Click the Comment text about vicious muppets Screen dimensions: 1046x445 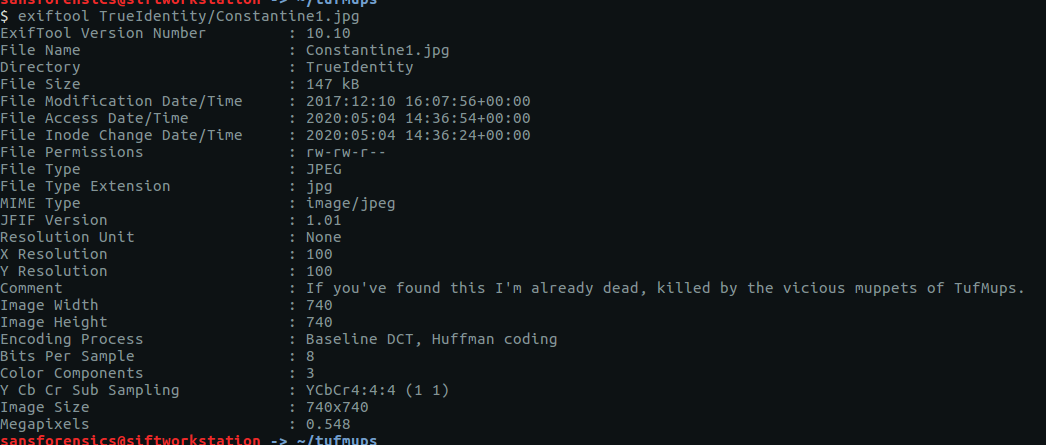[665, 288]
